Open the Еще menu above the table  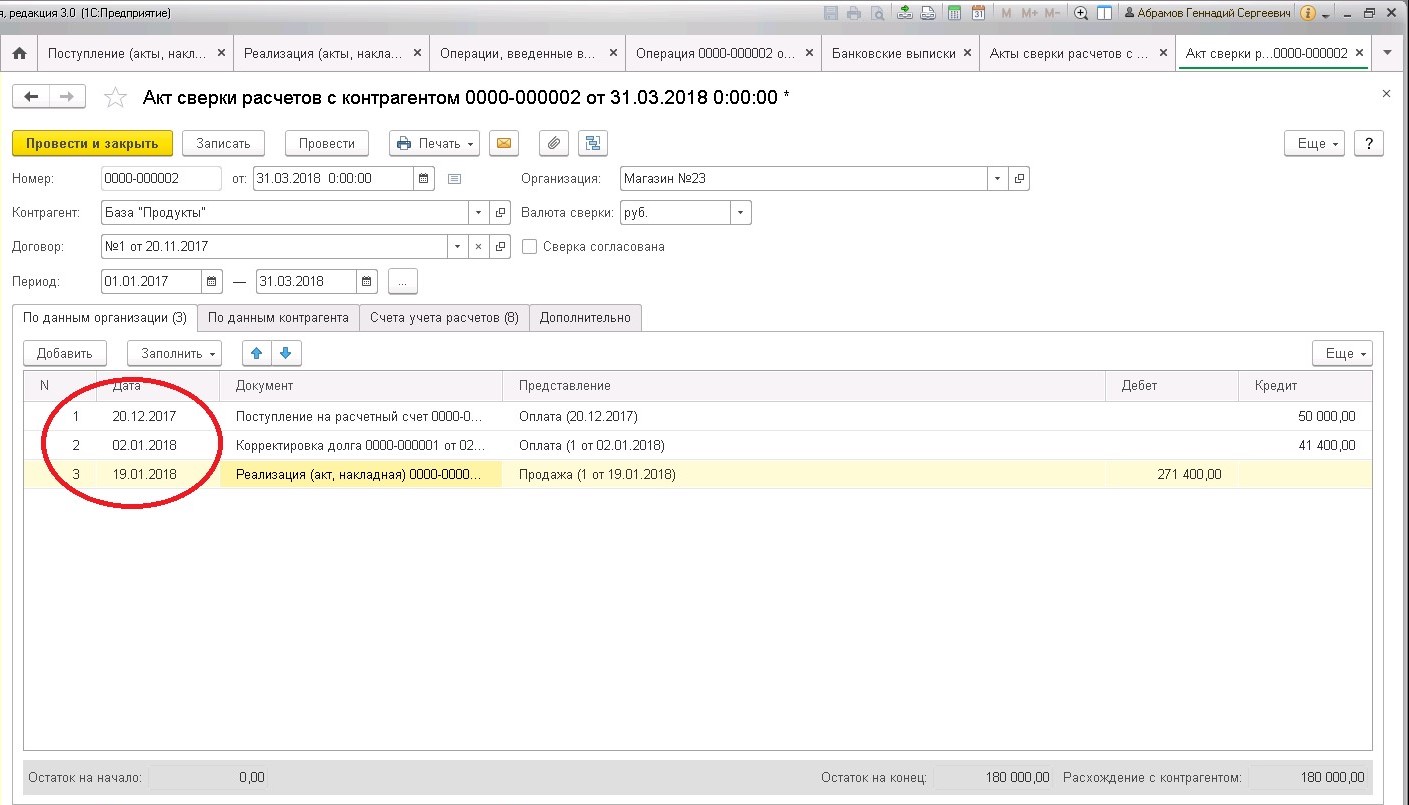(1342, 353)
